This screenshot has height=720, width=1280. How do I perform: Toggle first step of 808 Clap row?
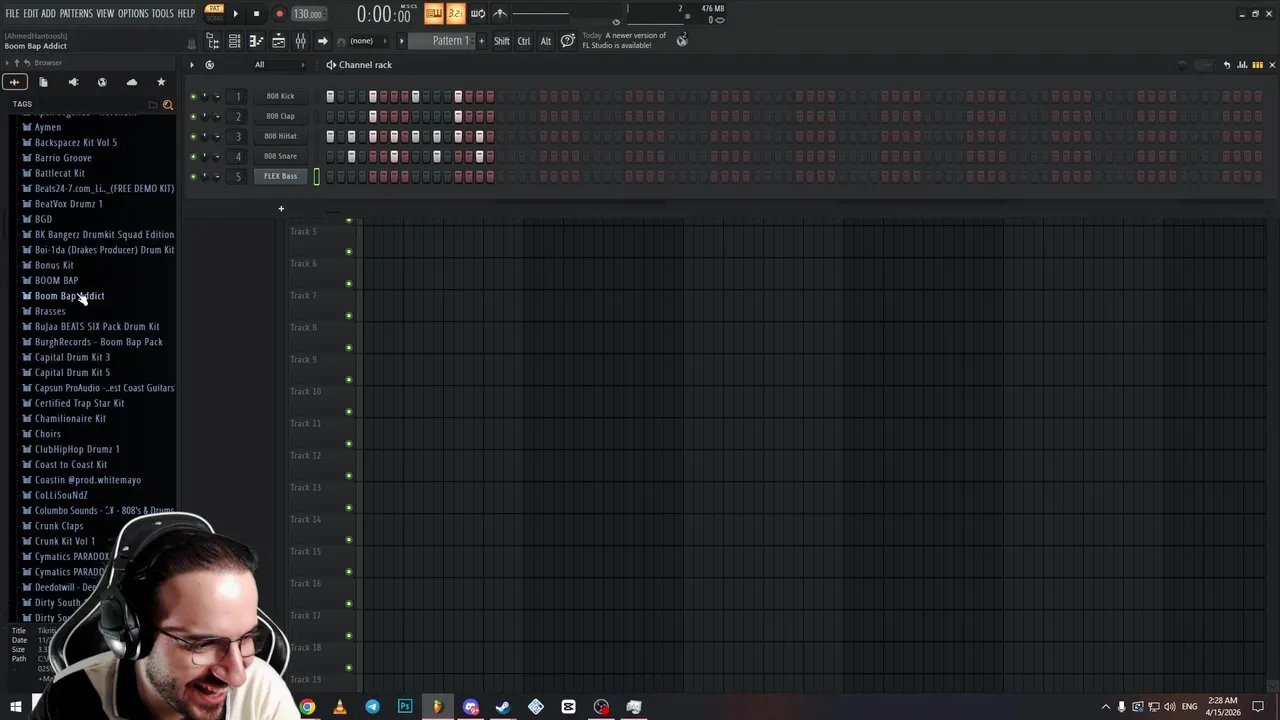(330, 116)
